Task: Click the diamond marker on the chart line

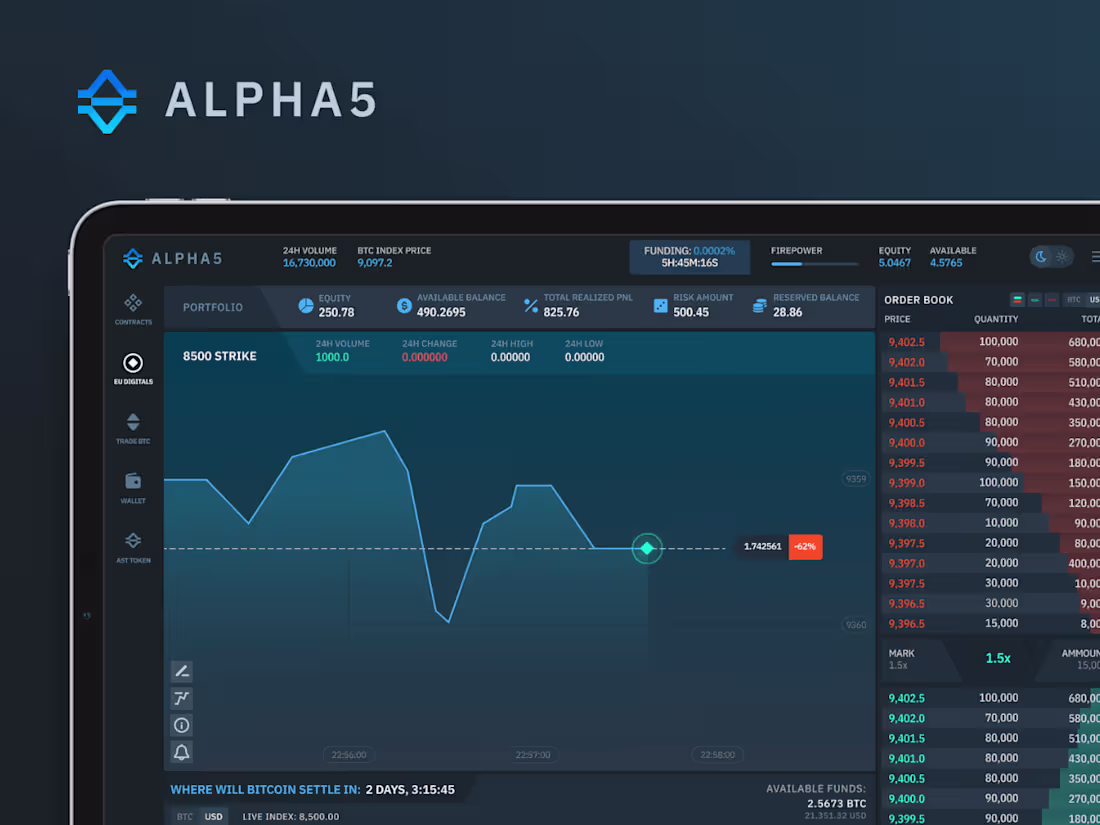Action: 647,549
